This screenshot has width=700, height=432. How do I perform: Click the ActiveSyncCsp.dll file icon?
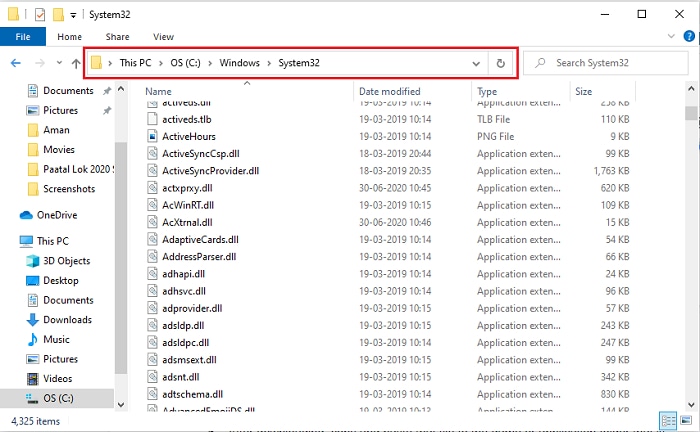(152, 154)
